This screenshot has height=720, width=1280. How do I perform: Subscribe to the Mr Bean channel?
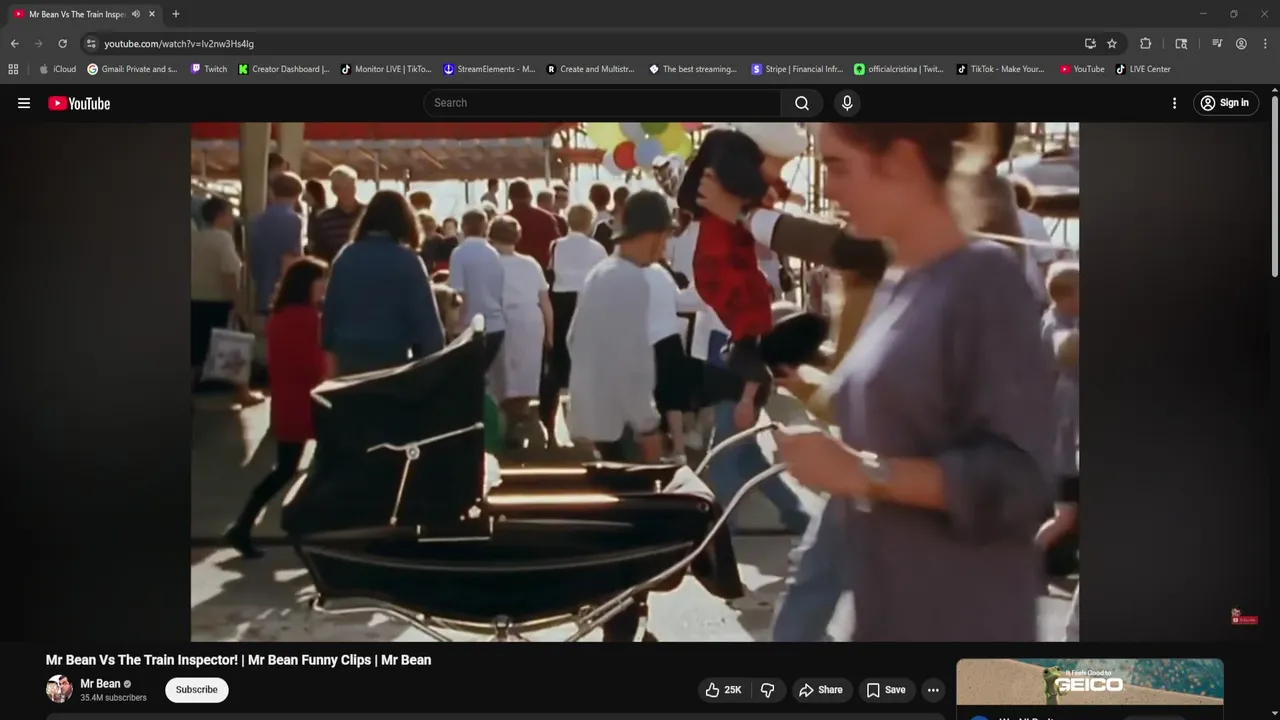196,690
